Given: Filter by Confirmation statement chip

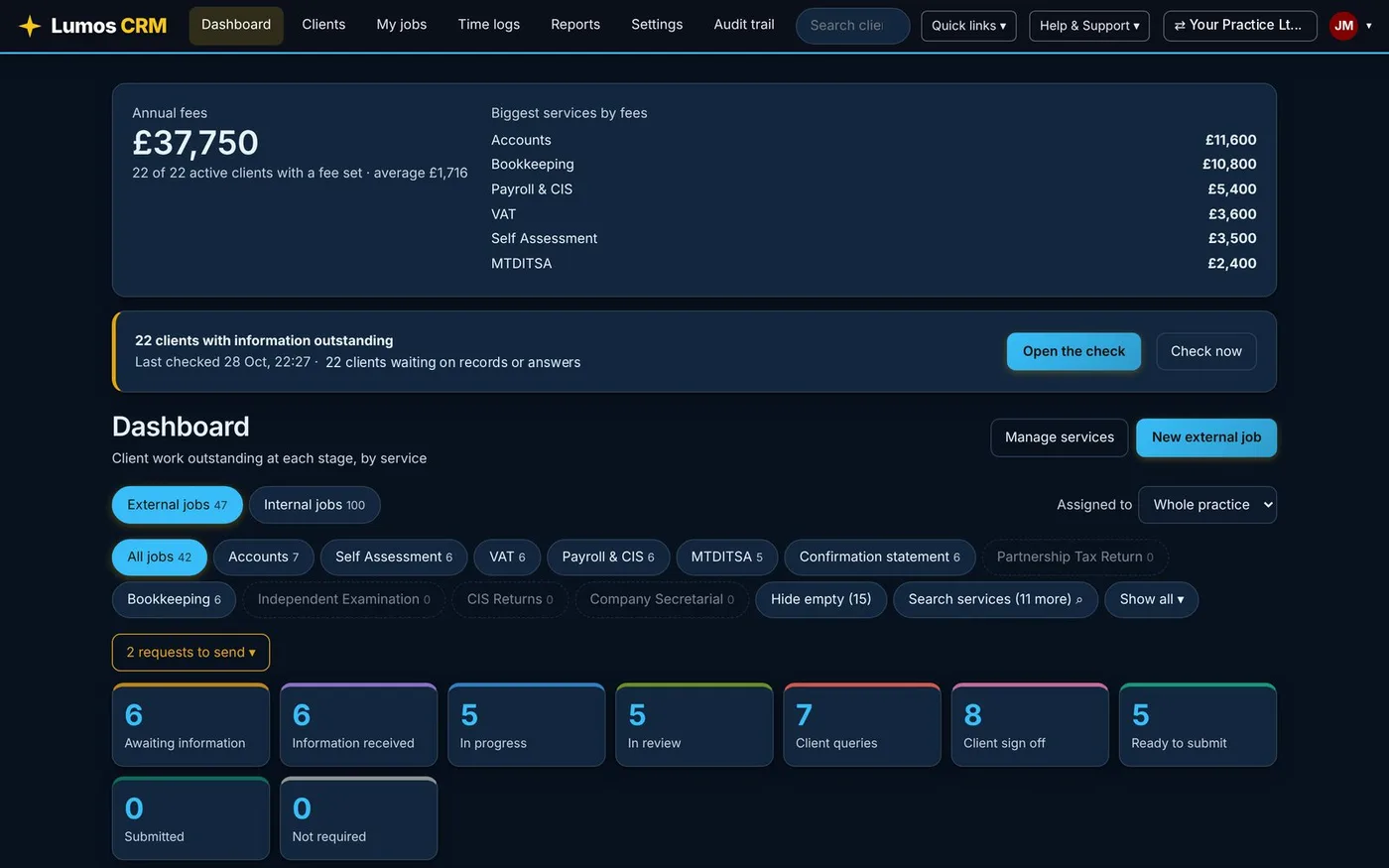Looking at the screenshot, I should (x=880, y=558).
